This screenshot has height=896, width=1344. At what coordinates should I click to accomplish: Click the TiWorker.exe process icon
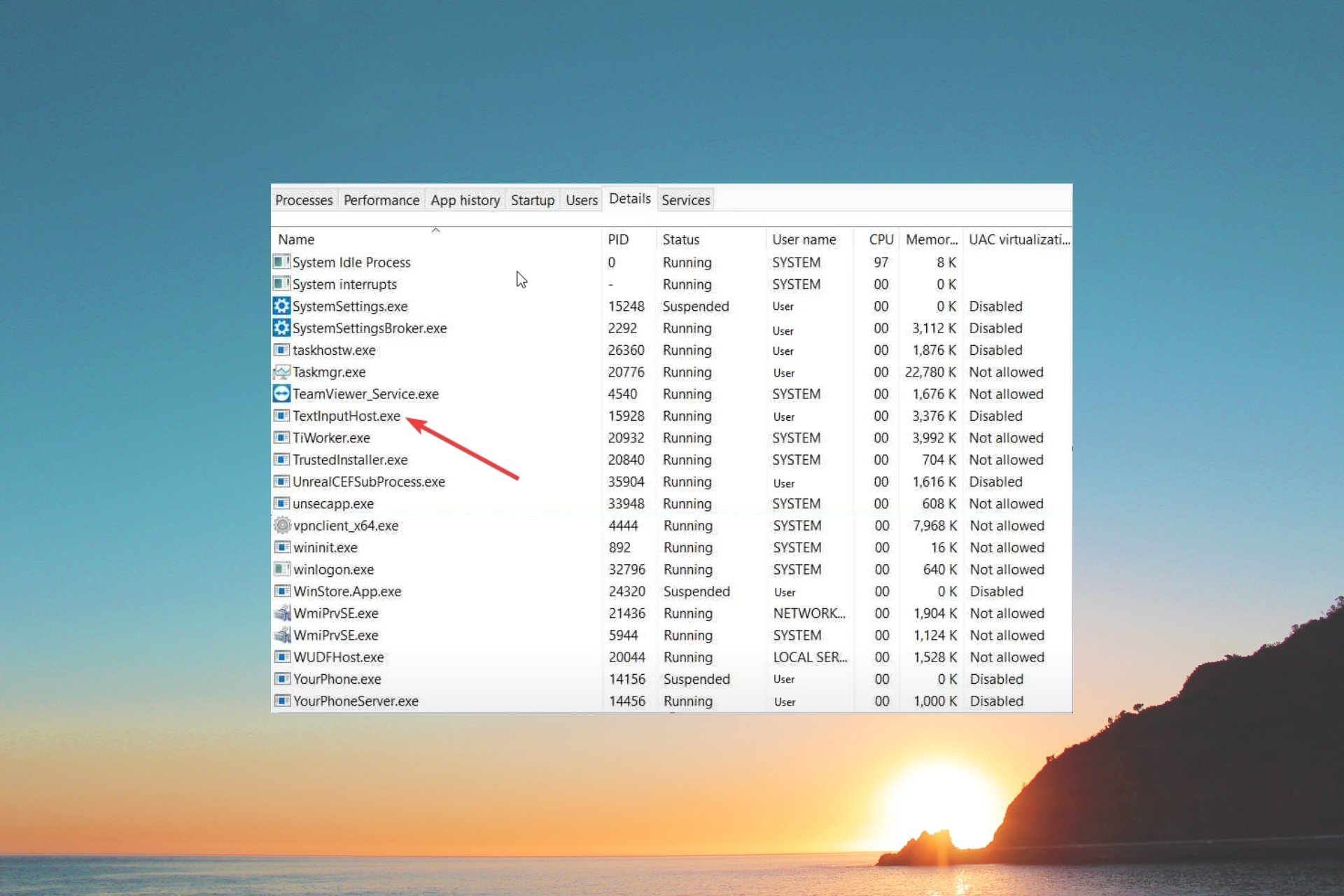pyautogui.click(x=281, y=437)
